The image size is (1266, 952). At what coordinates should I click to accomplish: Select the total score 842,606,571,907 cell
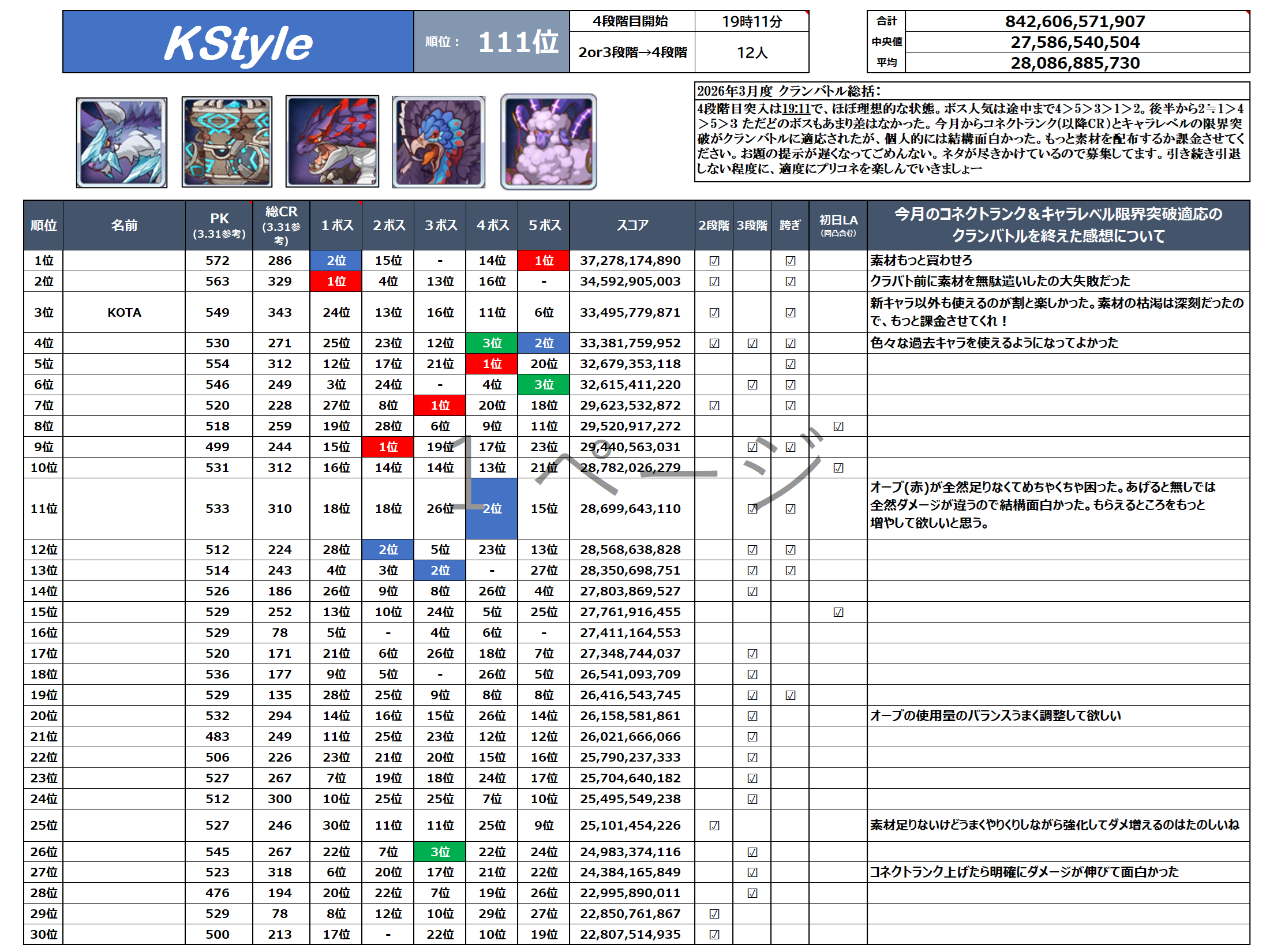1076,21
